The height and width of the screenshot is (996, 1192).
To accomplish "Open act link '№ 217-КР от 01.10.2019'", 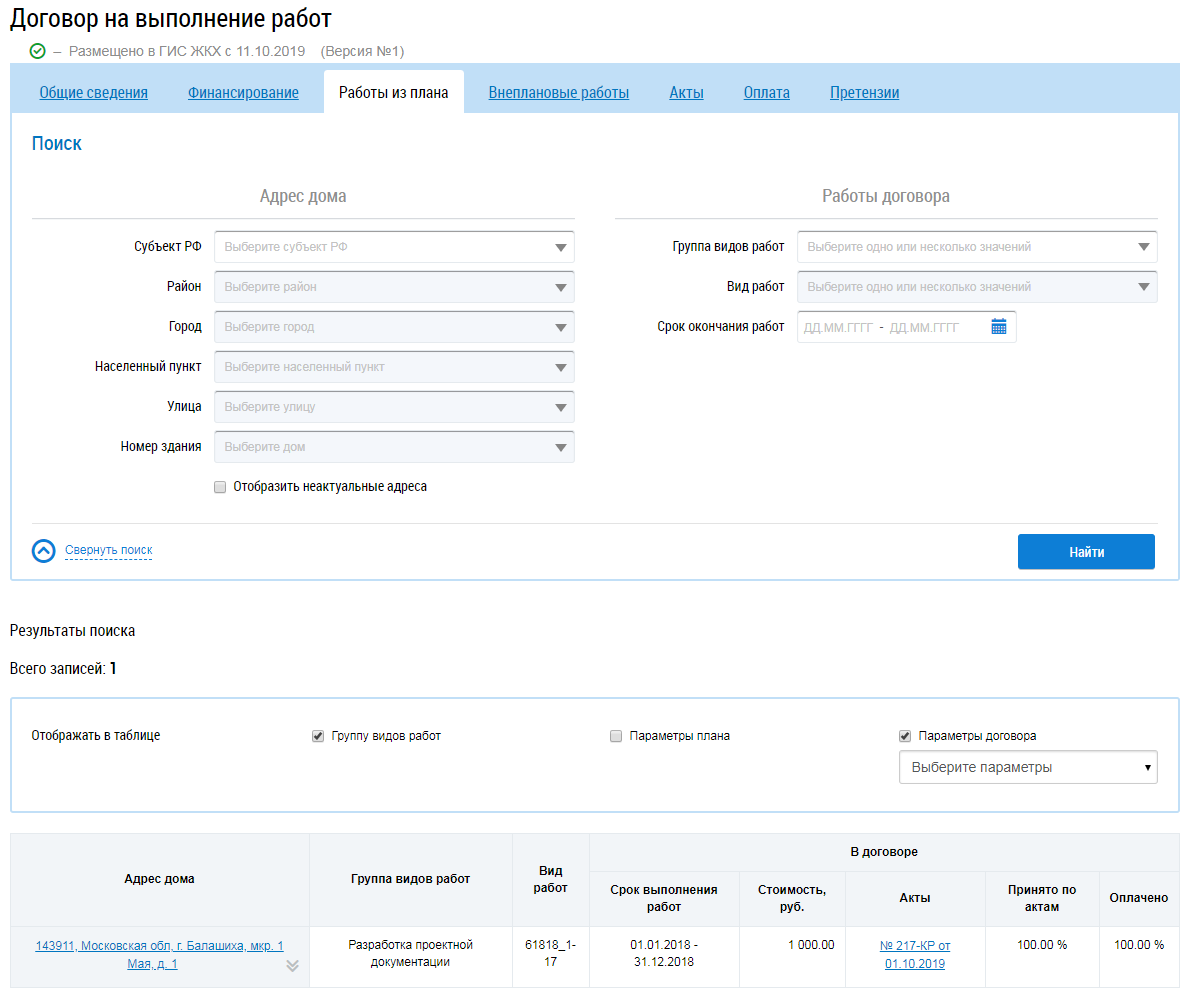I will [x=915, y=955].
